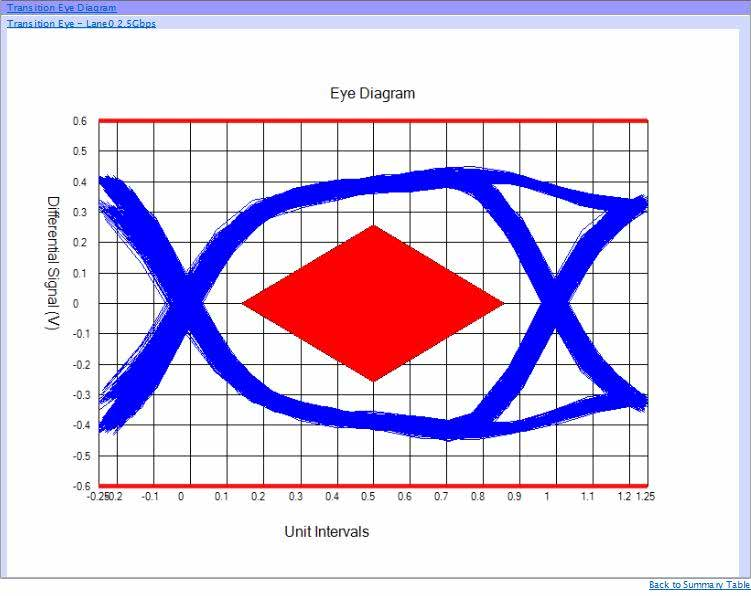Image resolution: width=751 pixels, height=596 pixels.
Task: Click the 0.9 x-axis tick label
Action: pos(514,496)
